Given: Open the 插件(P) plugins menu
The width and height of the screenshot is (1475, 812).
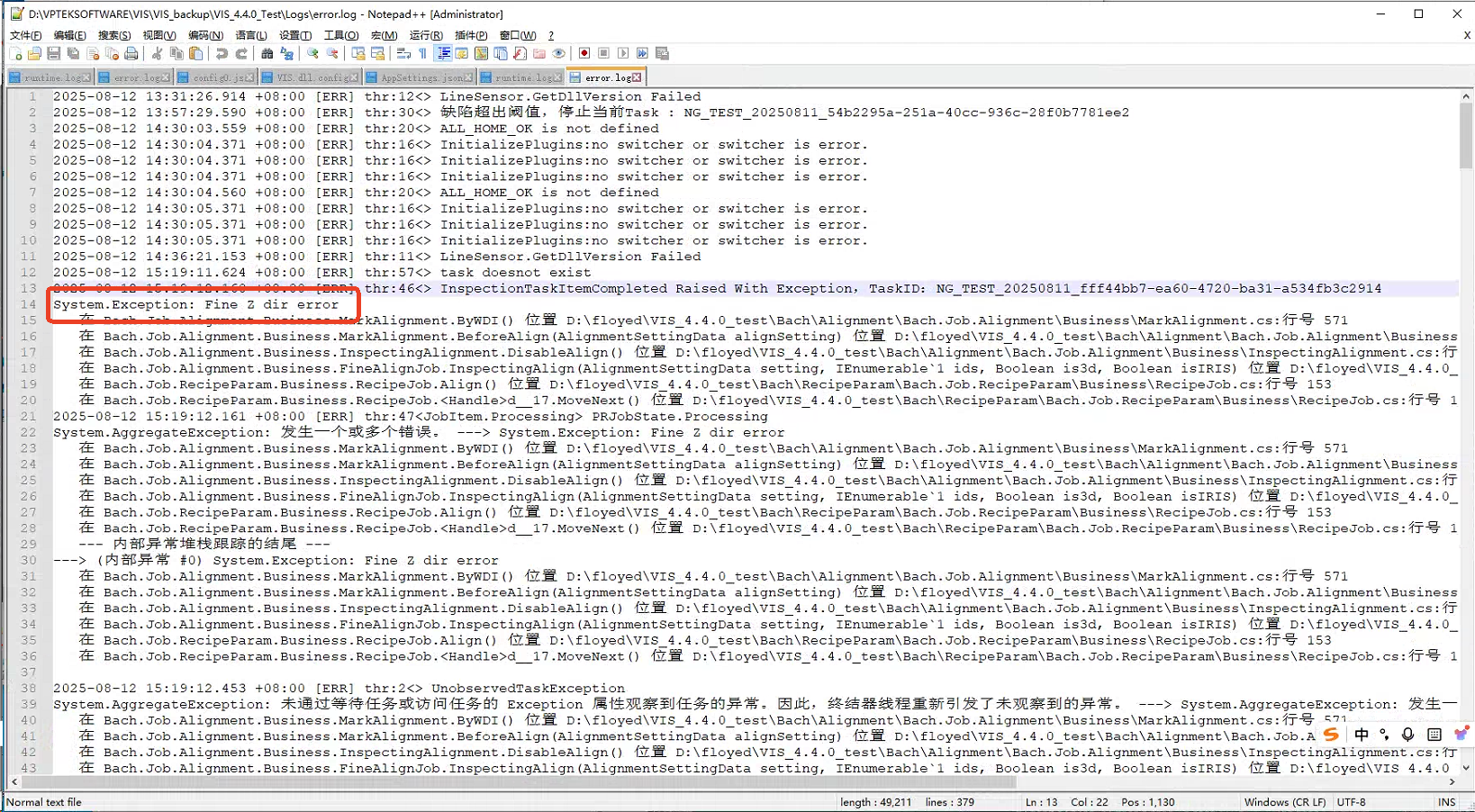Looking at the screenshot, I should [471, 35].
